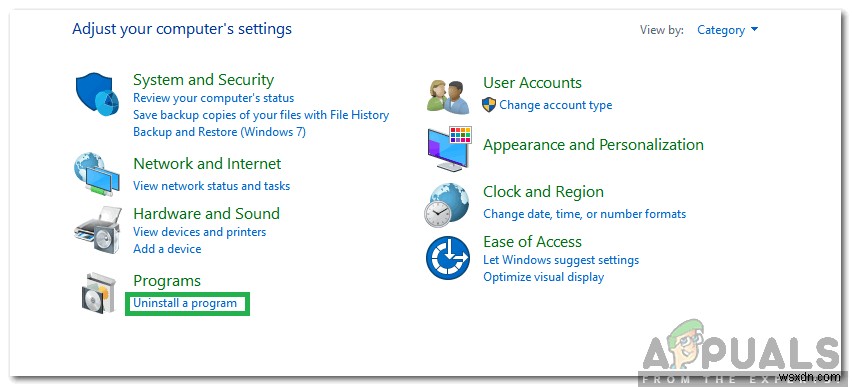Open Network and Internet category
The height and width of the screenshot is (387, 852).
pos(207,164)
